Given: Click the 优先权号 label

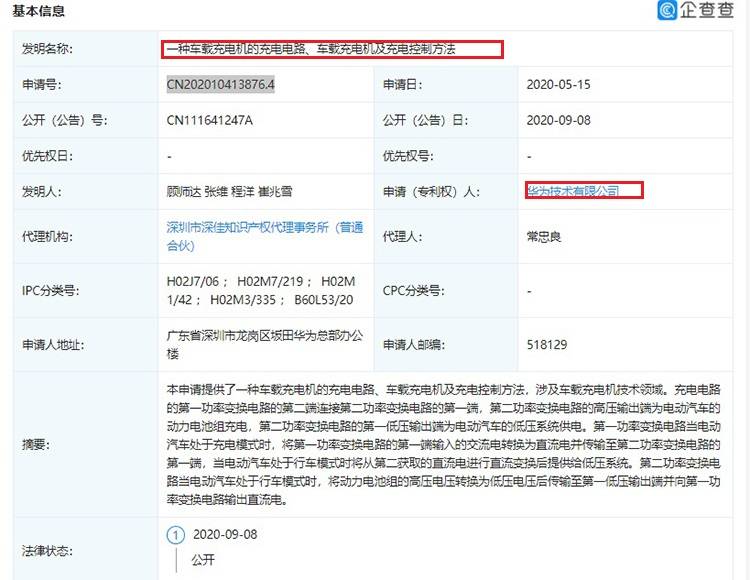Looking at the screenshot, I should click(408, 156).
